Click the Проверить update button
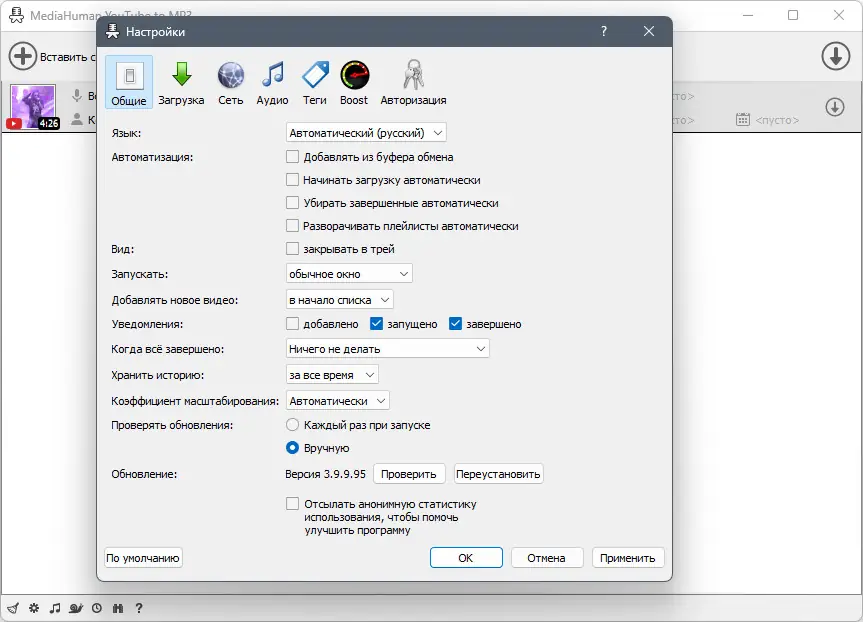The height and width of the screenshot is (622, 863). [409, 474]
